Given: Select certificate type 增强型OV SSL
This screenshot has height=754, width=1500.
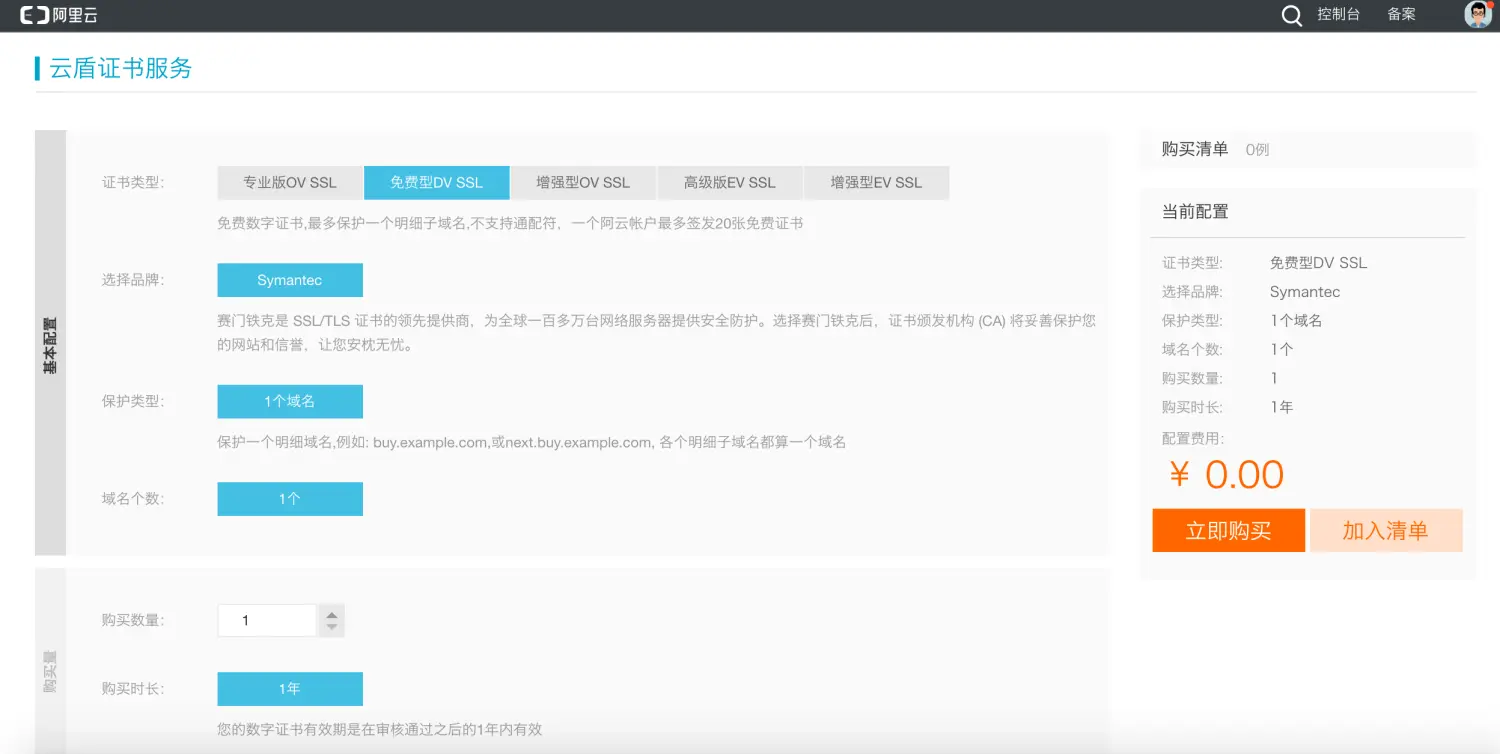Looking at the screenshot, I should pyautogui.click(x=583, y=183).
